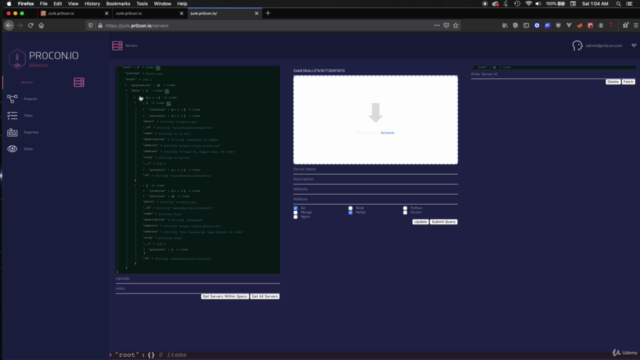The image size is (640, 360).
Task: Open the gift What's New icon
Action: click(625, 25)
